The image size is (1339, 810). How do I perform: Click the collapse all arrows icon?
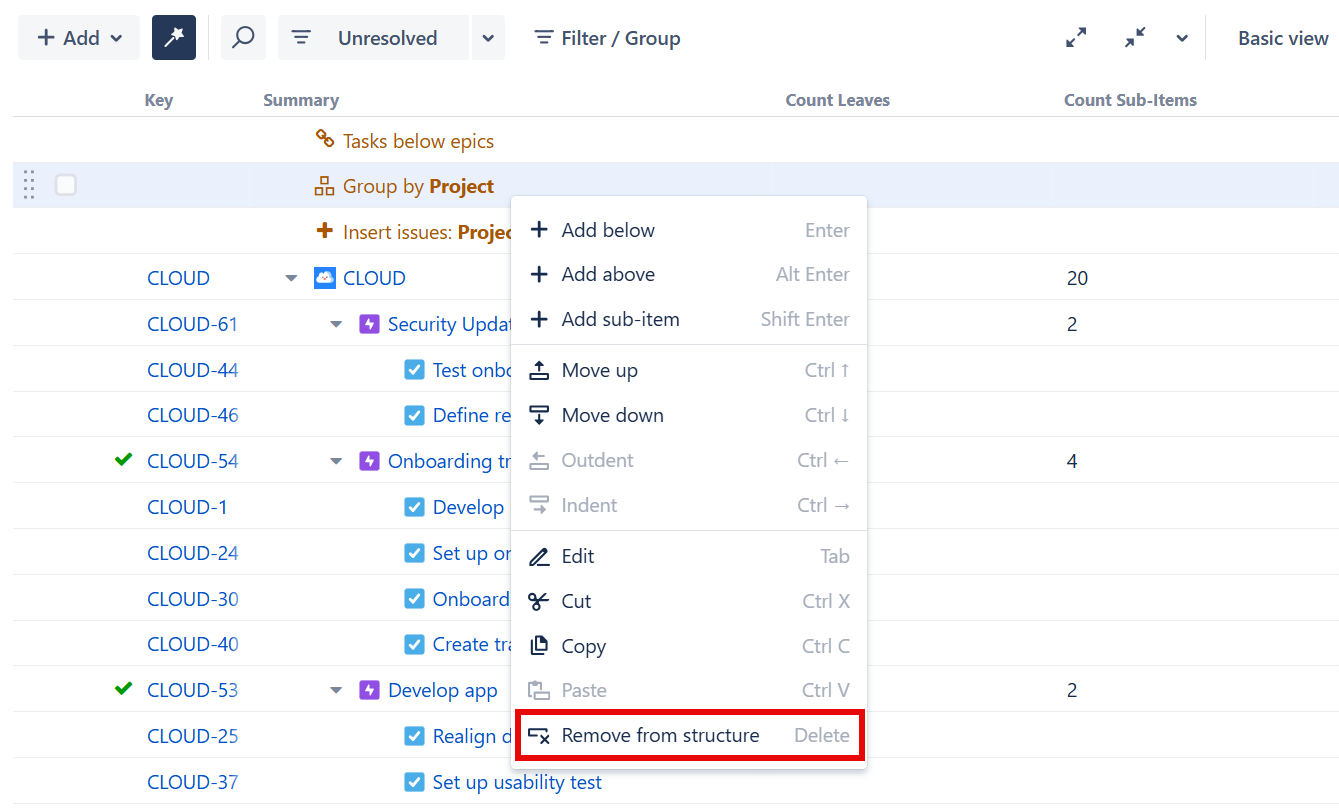[1135, 38]
